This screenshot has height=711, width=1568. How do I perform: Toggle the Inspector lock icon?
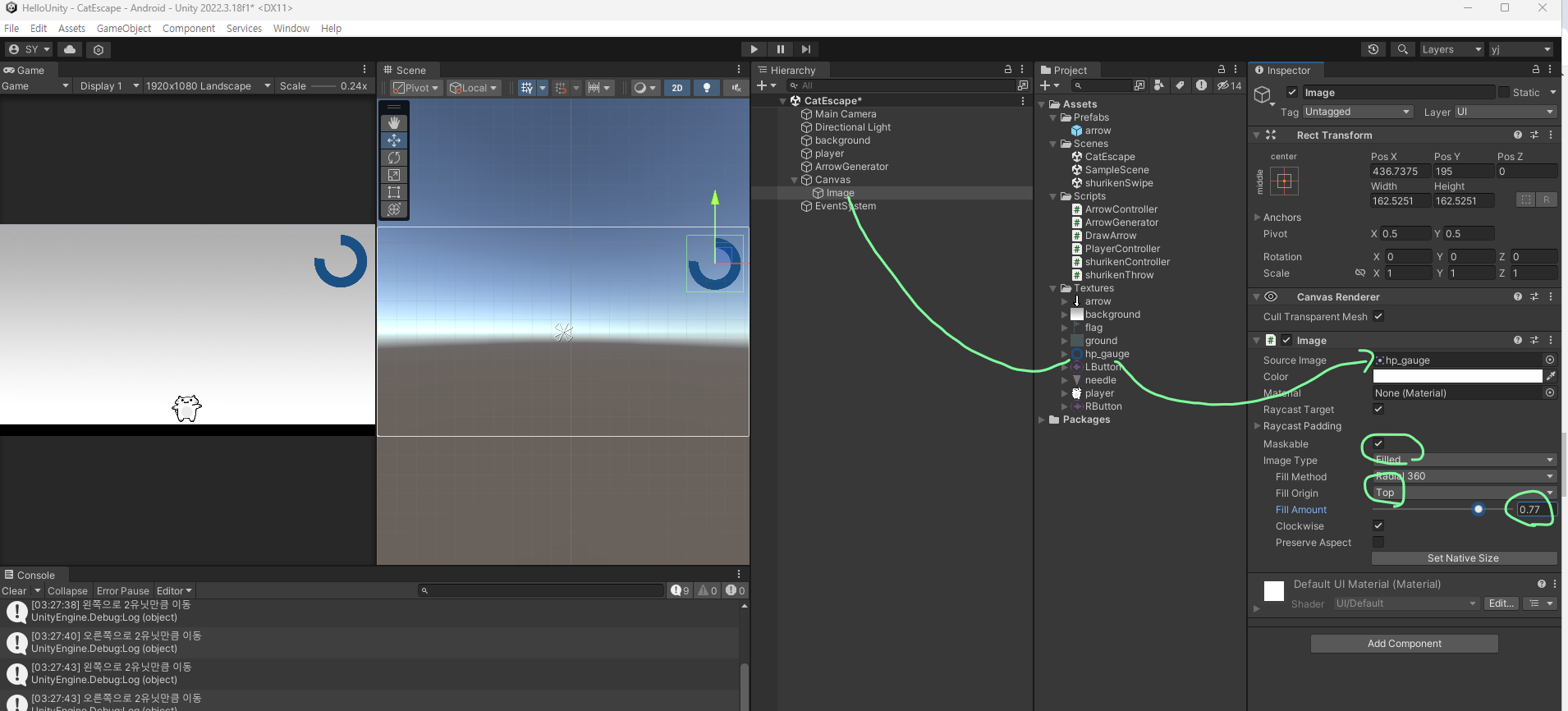pyautogui.click(x=1536, y=70)
